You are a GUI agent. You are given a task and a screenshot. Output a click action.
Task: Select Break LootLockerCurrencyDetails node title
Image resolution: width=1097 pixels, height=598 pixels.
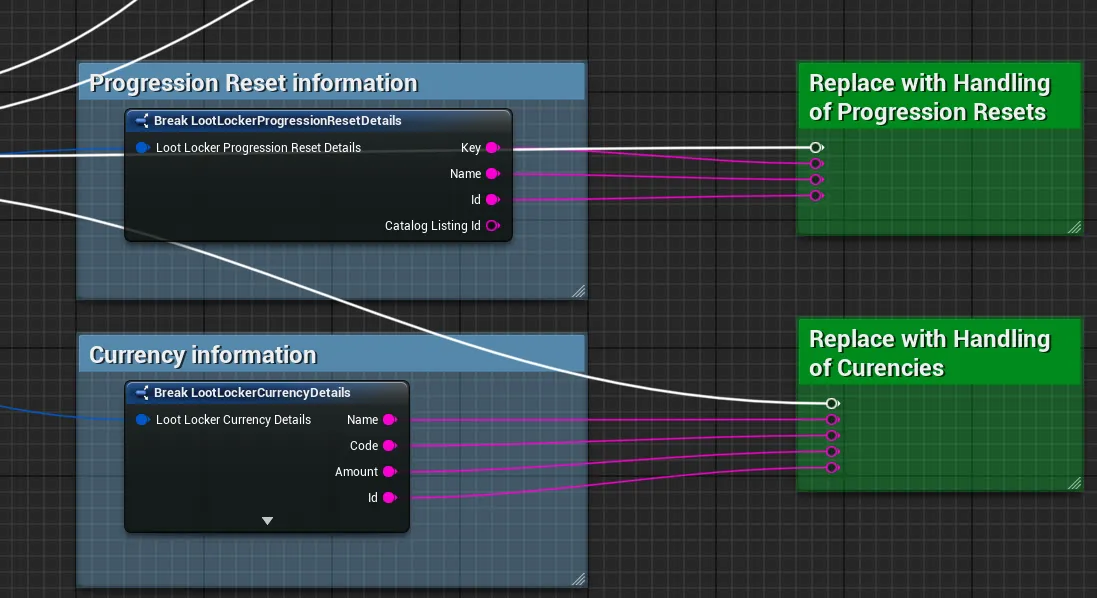point(252,392)
